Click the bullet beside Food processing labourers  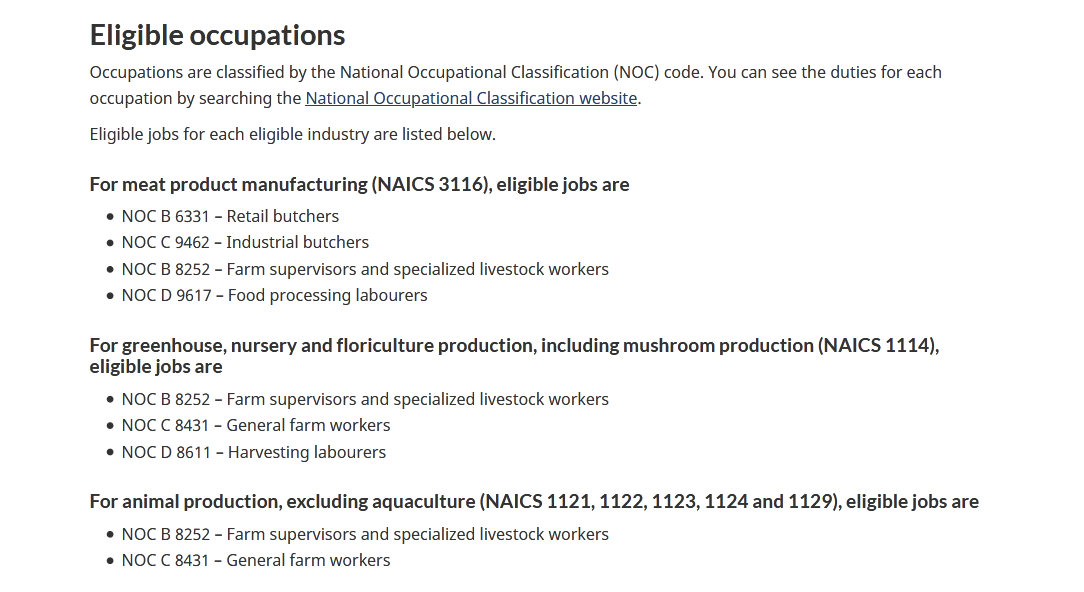(x=110, y=296)
